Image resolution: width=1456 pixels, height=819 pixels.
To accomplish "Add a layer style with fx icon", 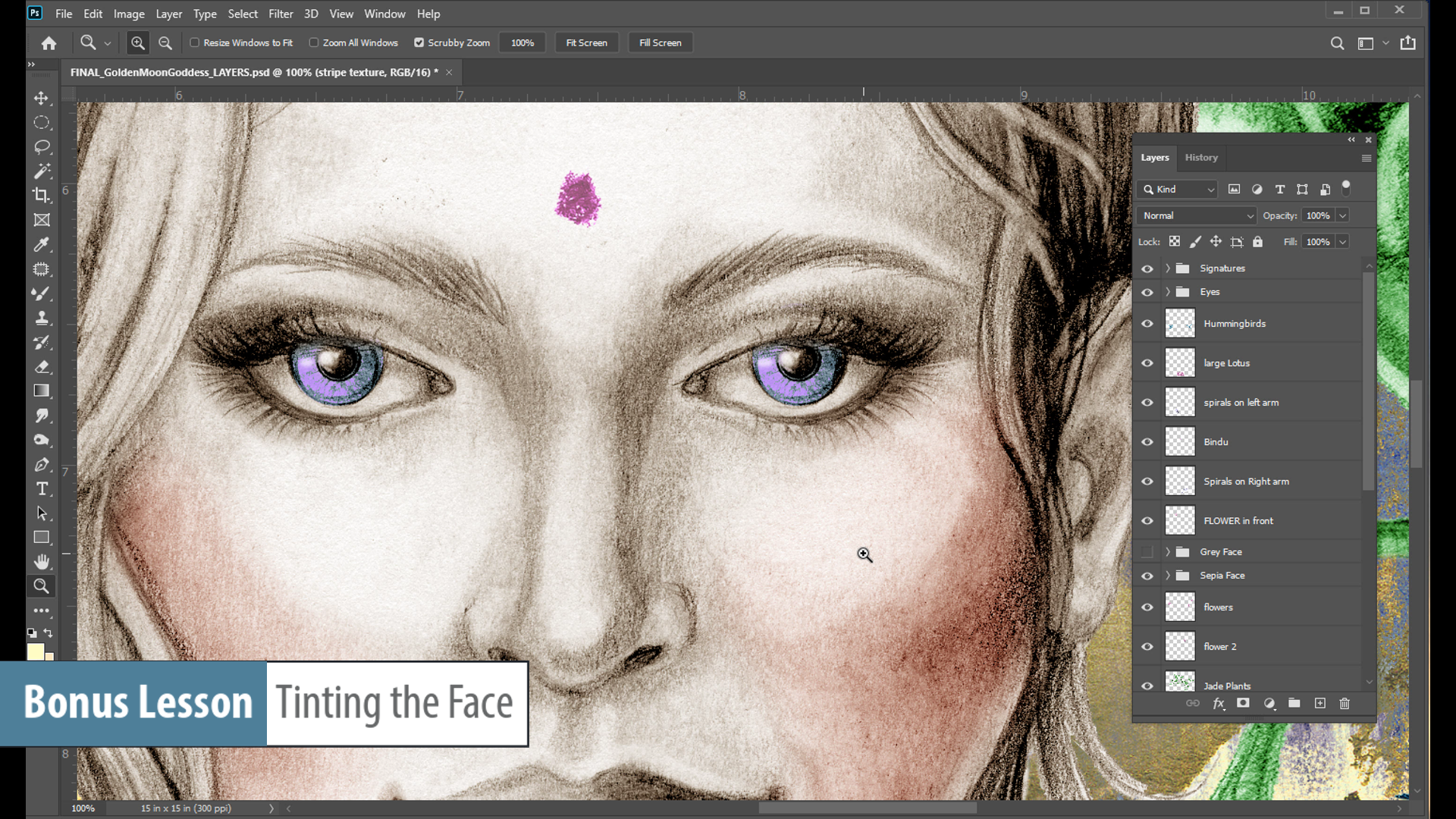I will point(1219,704).
